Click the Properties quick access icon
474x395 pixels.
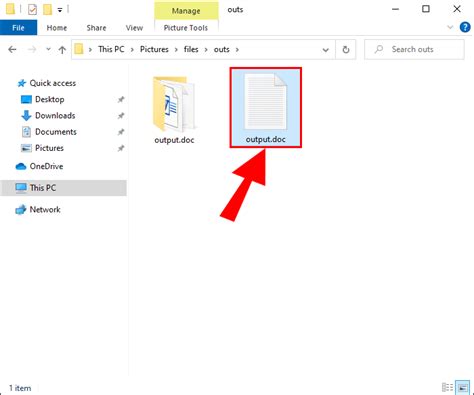pos(32,10)
